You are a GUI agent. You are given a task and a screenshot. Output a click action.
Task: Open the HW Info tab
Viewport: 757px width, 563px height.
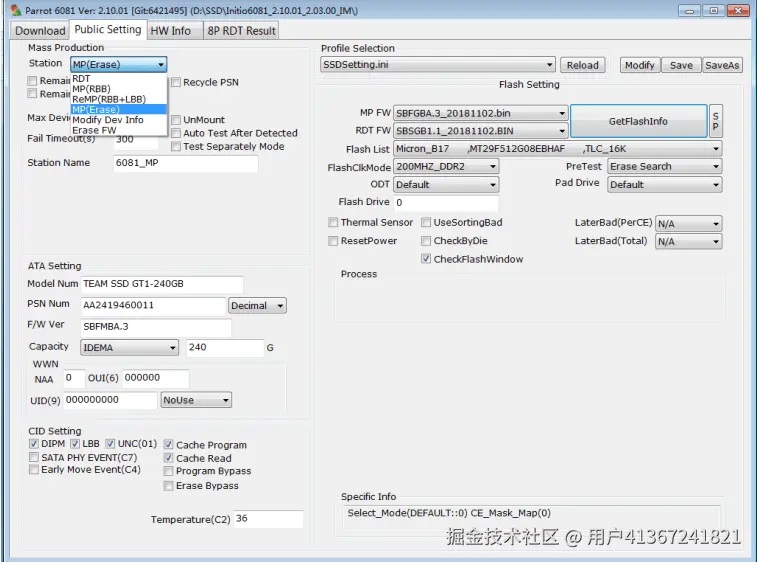click(x=175, y=30)
